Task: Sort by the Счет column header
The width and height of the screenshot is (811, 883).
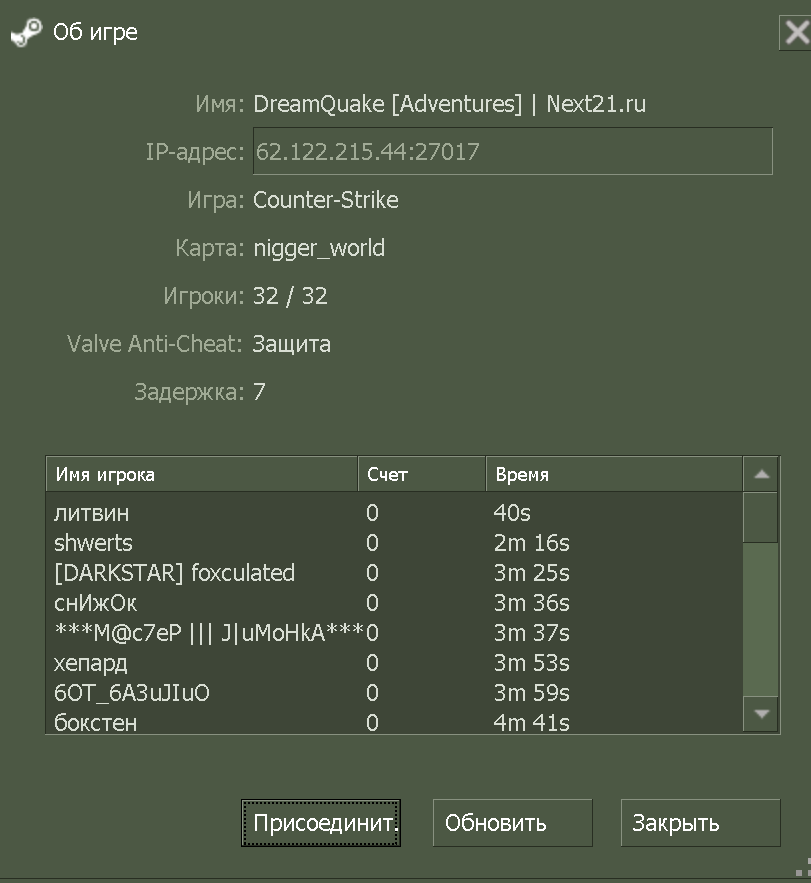Action: point(422,474)
